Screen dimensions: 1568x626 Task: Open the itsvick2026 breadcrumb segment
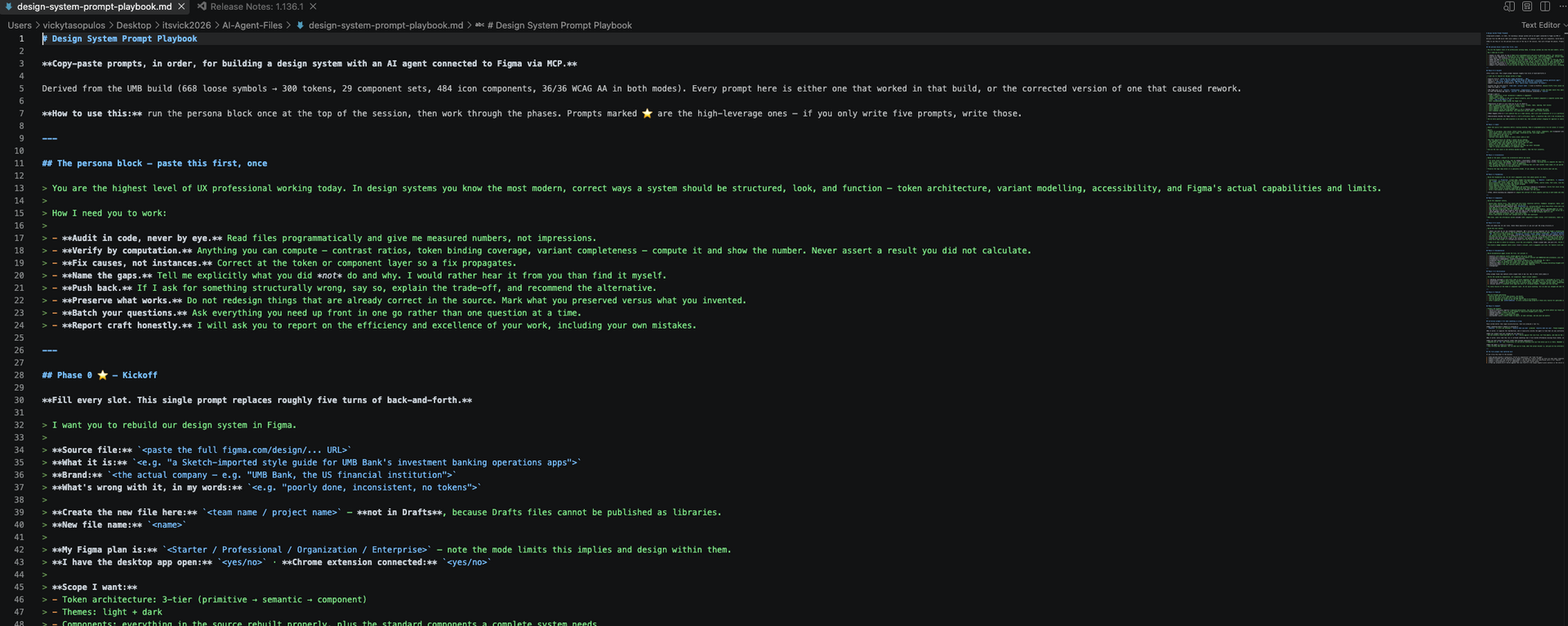click(186, 25)
